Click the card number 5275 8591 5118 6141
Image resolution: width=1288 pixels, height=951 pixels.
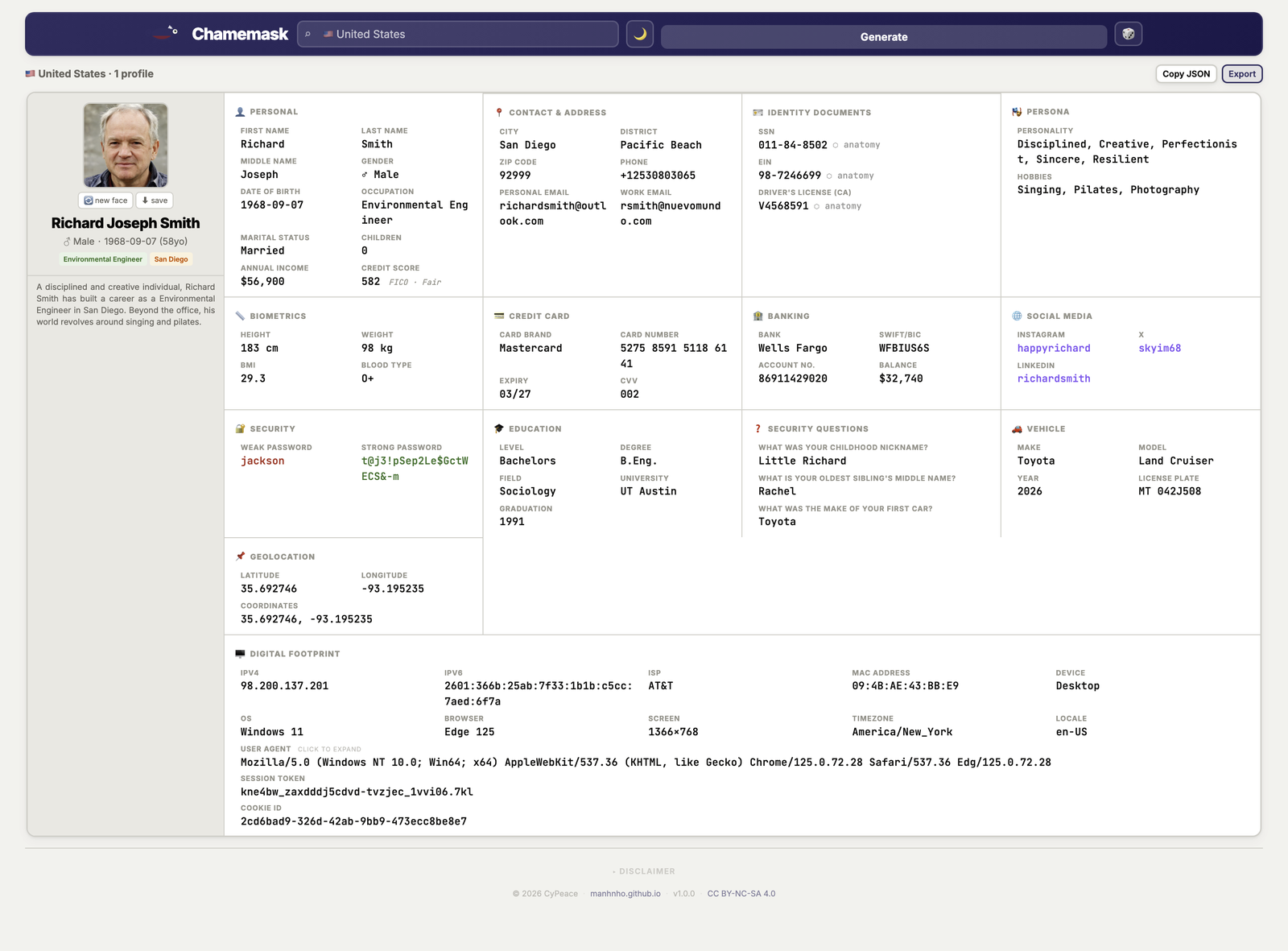click(x=674, y=356)
